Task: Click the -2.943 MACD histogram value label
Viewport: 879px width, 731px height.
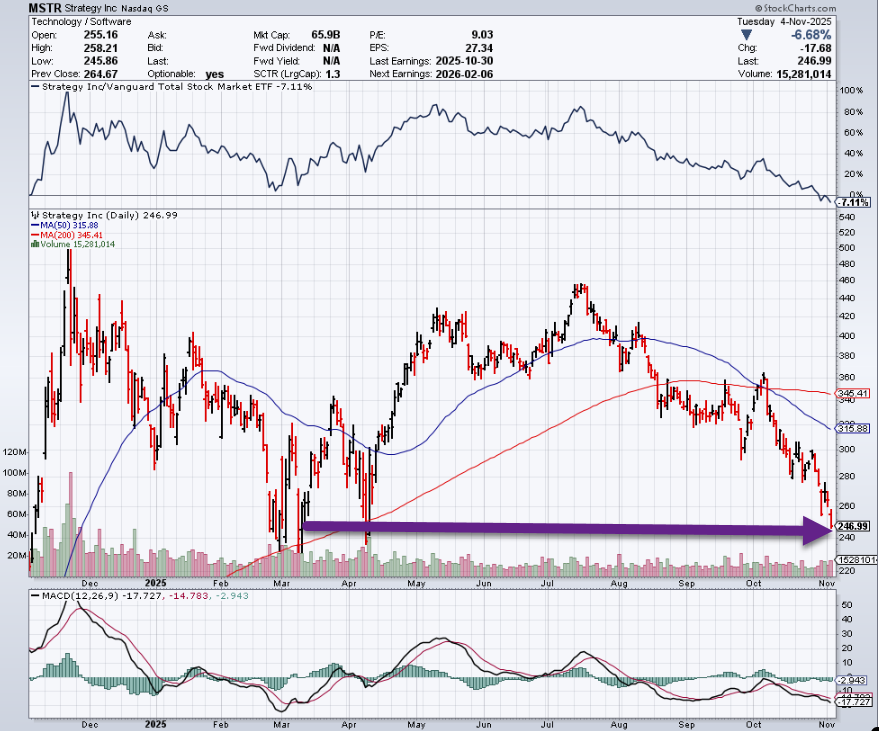Action: pyautogui.click(x=853, y=679)
